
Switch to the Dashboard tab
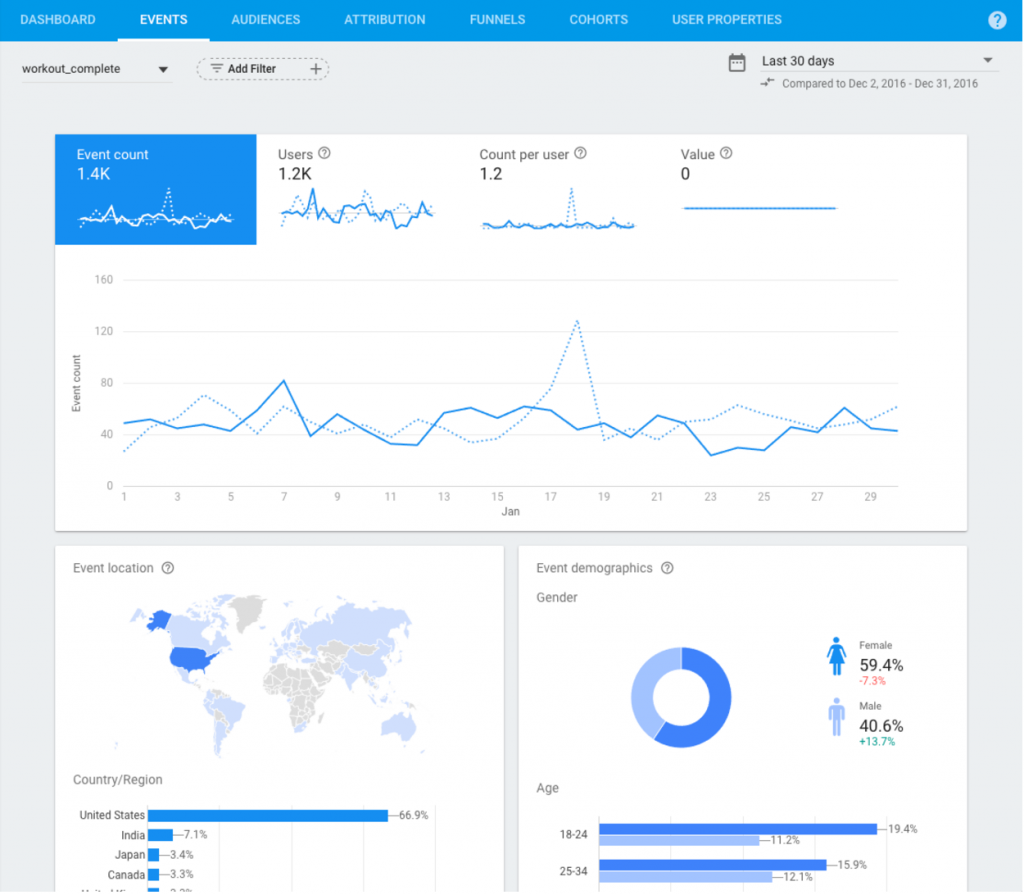click(x=58, y=20)
